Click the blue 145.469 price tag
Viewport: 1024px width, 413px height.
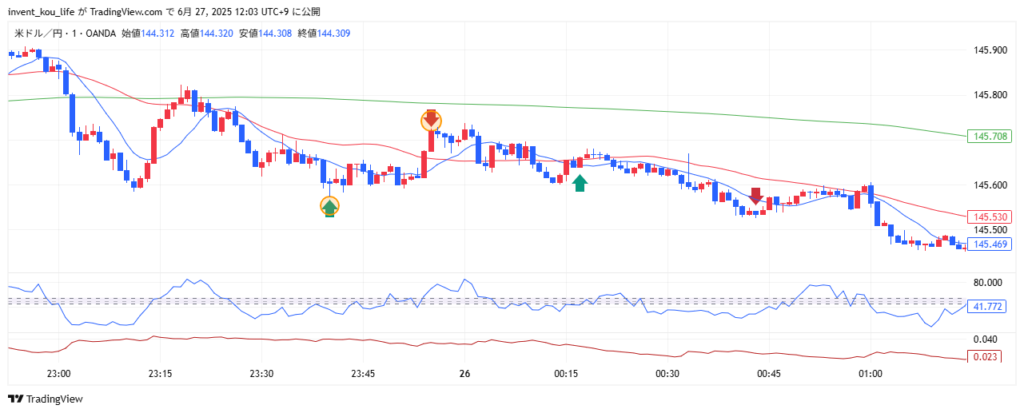click(988, 244)
